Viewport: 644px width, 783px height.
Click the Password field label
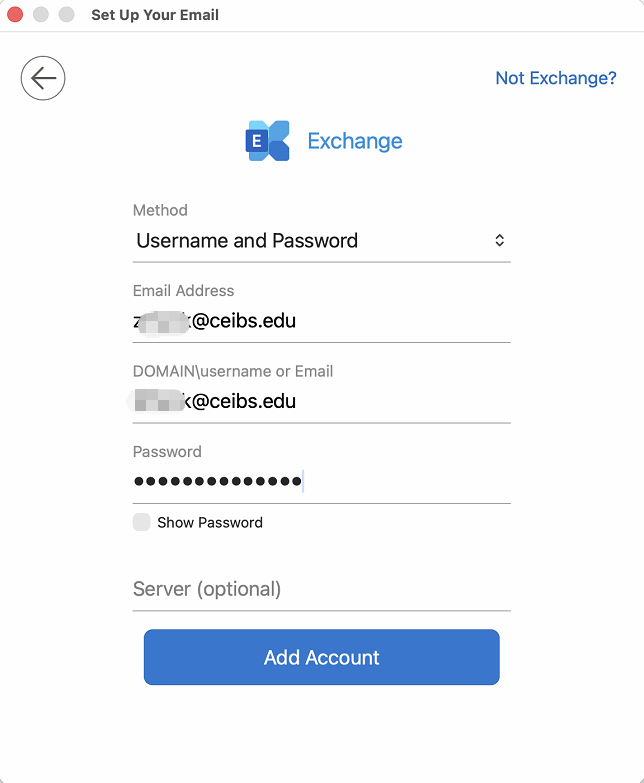(x=167, y=452)
